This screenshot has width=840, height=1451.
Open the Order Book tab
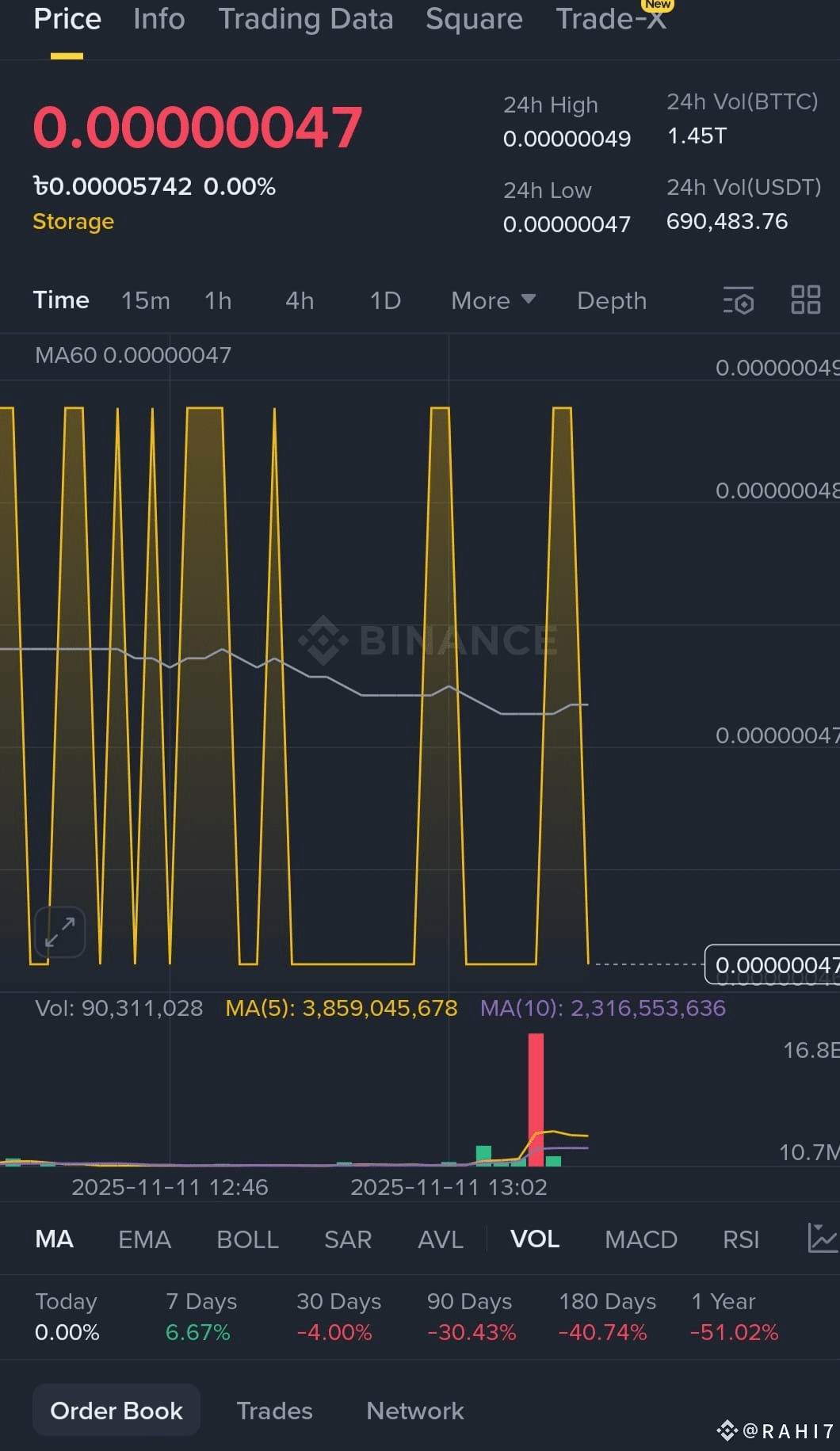point(116,1411)
